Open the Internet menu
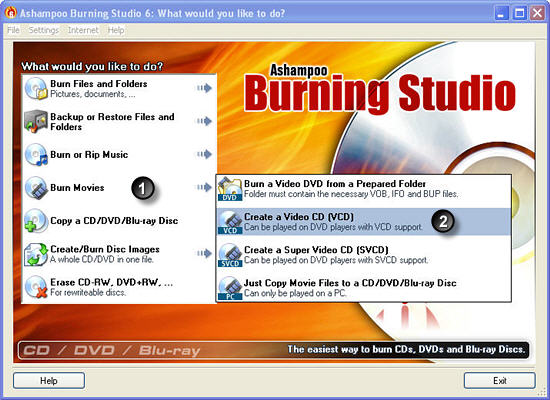 [83, 30]
